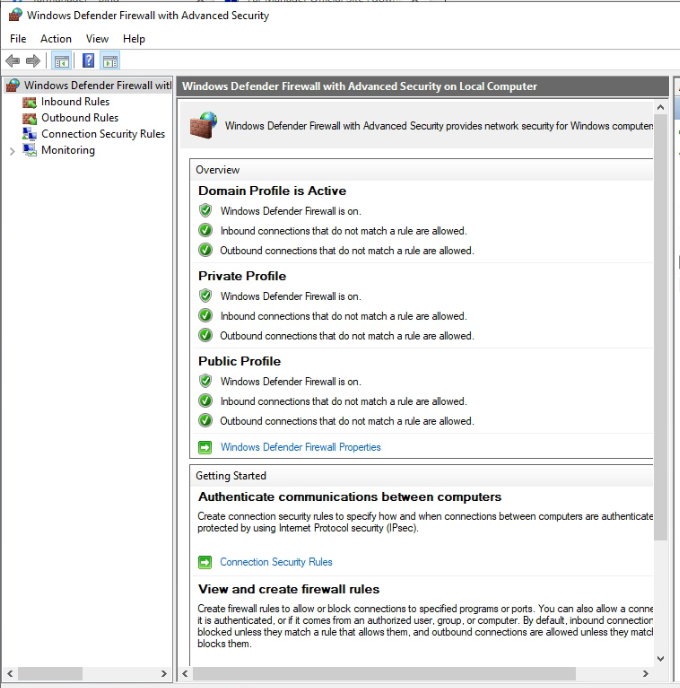Click the firewall app icon in title bar
680x688 pixels.
tap(15, 15)
